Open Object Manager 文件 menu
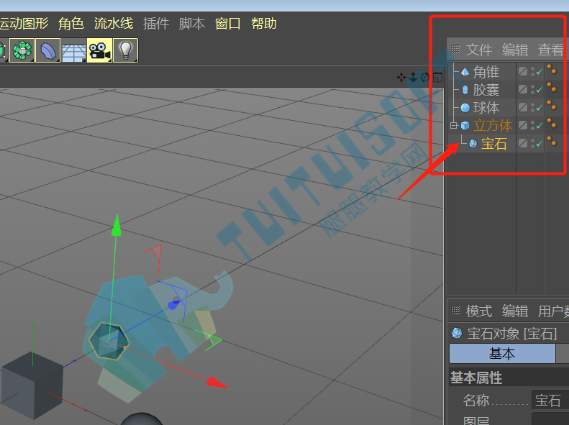569x425 pixels. (x=479, y=49)
